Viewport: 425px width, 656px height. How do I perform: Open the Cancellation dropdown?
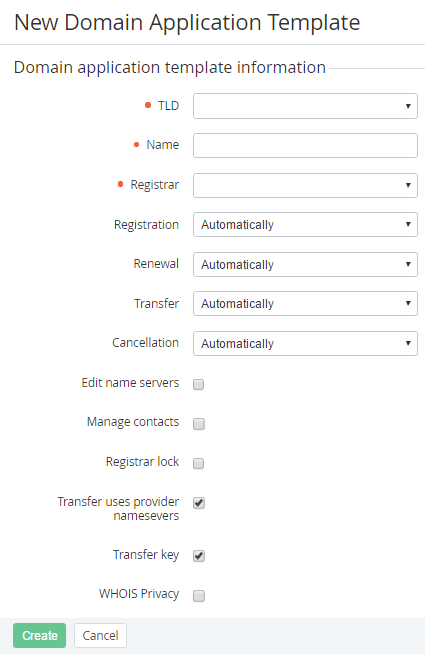click(x=305, y=343)
